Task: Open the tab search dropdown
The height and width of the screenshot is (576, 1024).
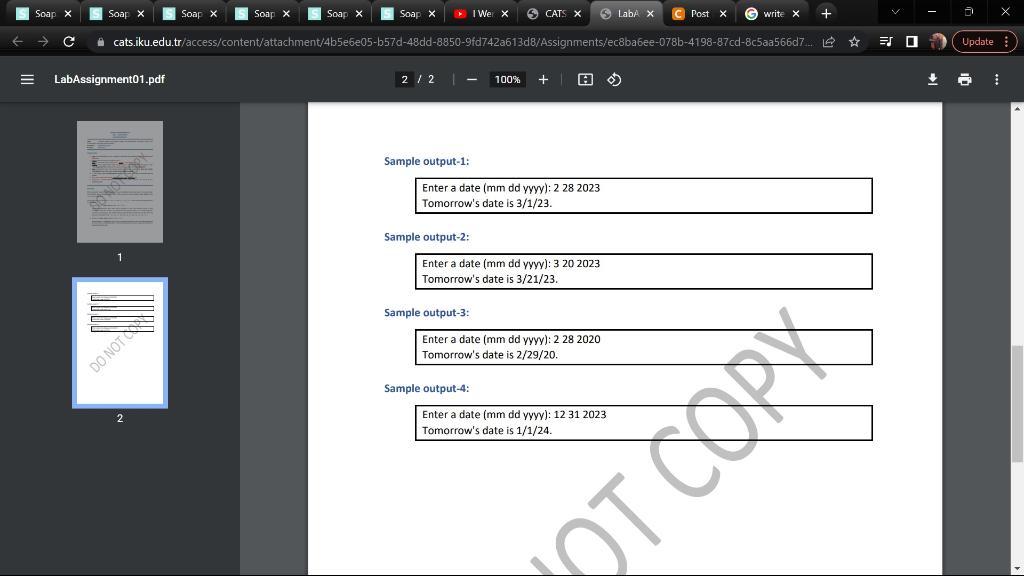Action: point(895,14)
